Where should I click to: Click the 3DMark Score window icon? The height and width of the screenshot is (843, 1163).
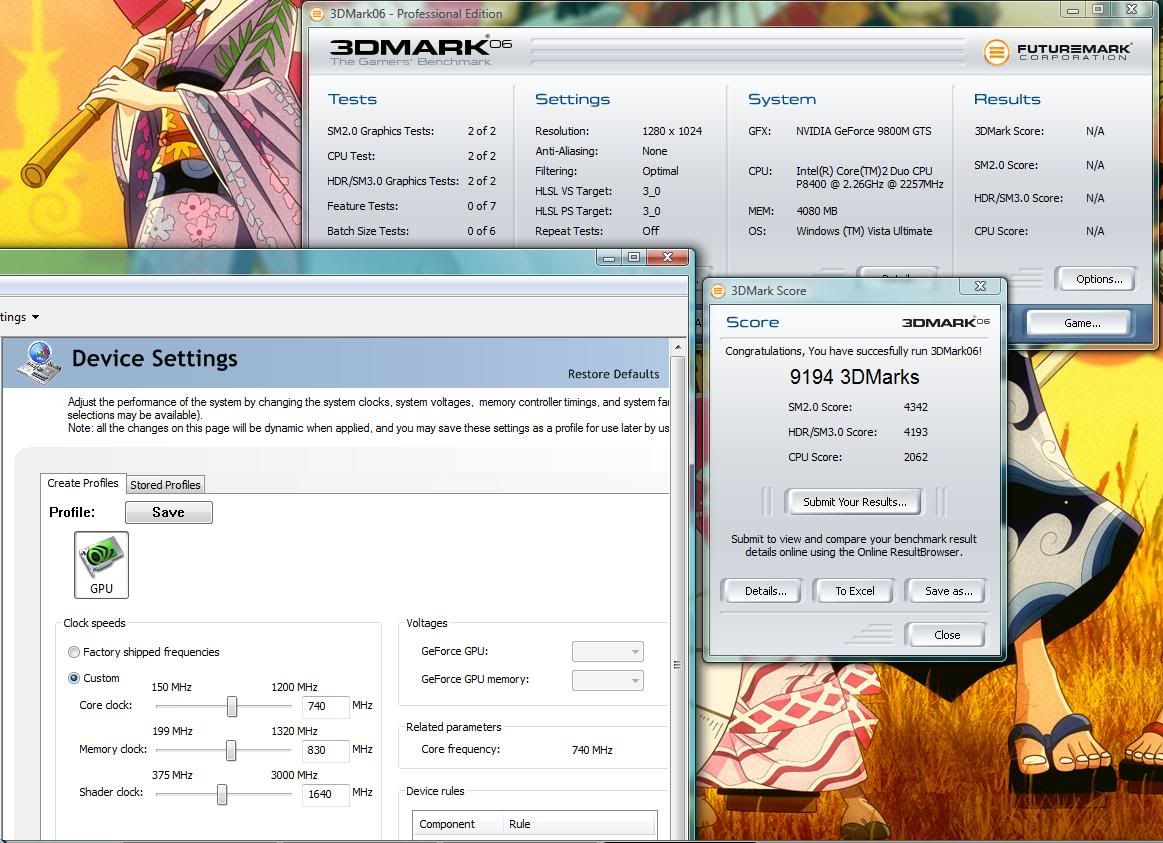point(718,290)
